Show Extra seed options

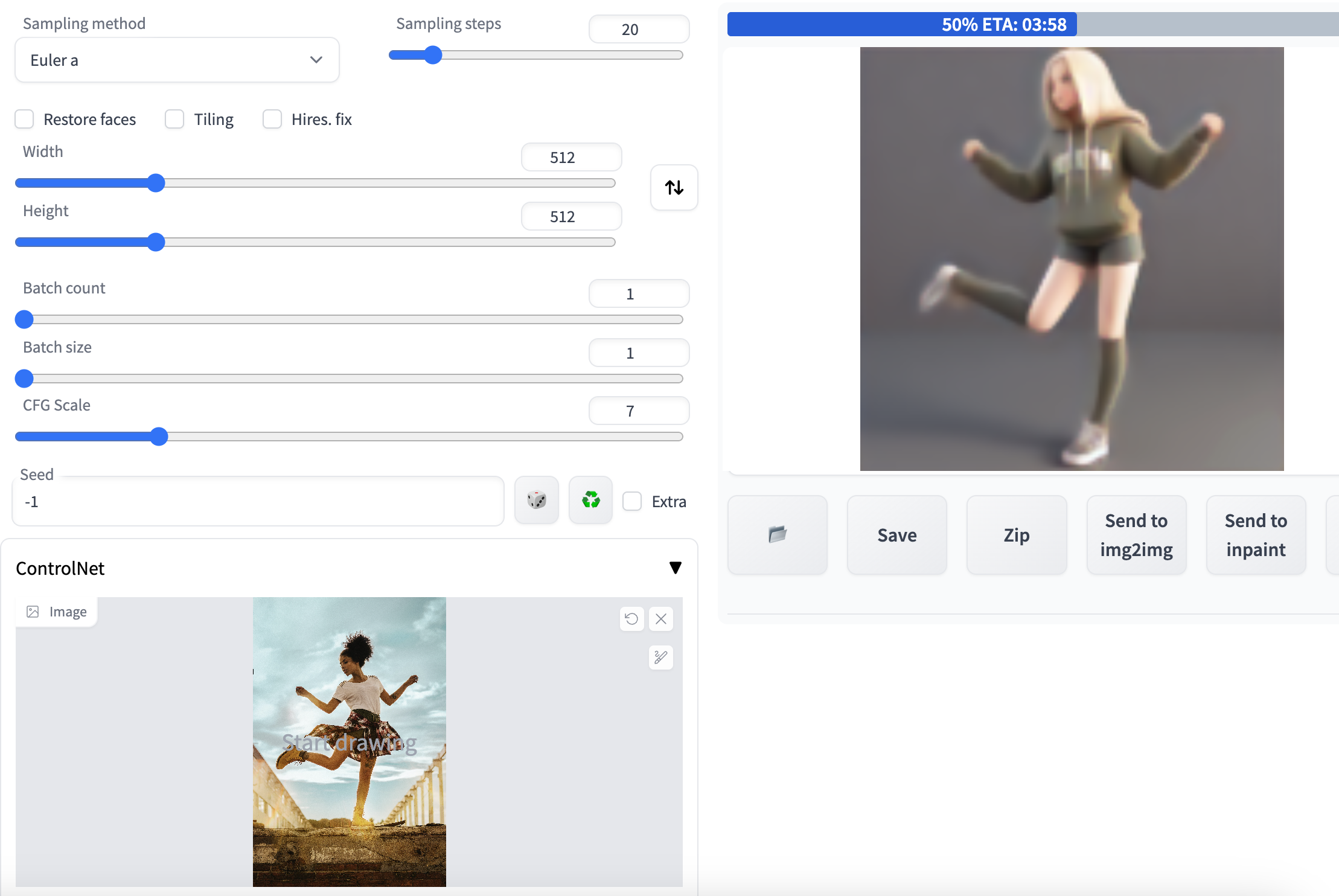(x=633, y=501)
